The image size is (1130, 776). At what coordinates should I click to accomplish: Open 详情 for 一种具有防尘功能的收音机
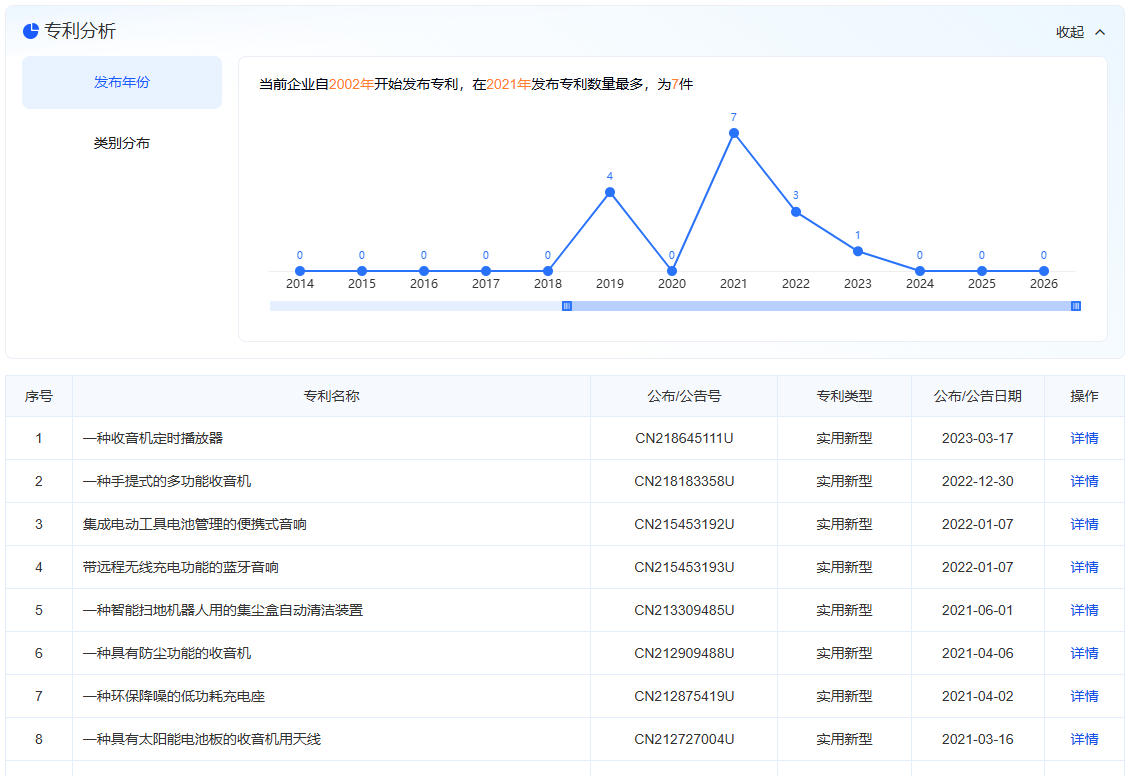(1084, 653)
